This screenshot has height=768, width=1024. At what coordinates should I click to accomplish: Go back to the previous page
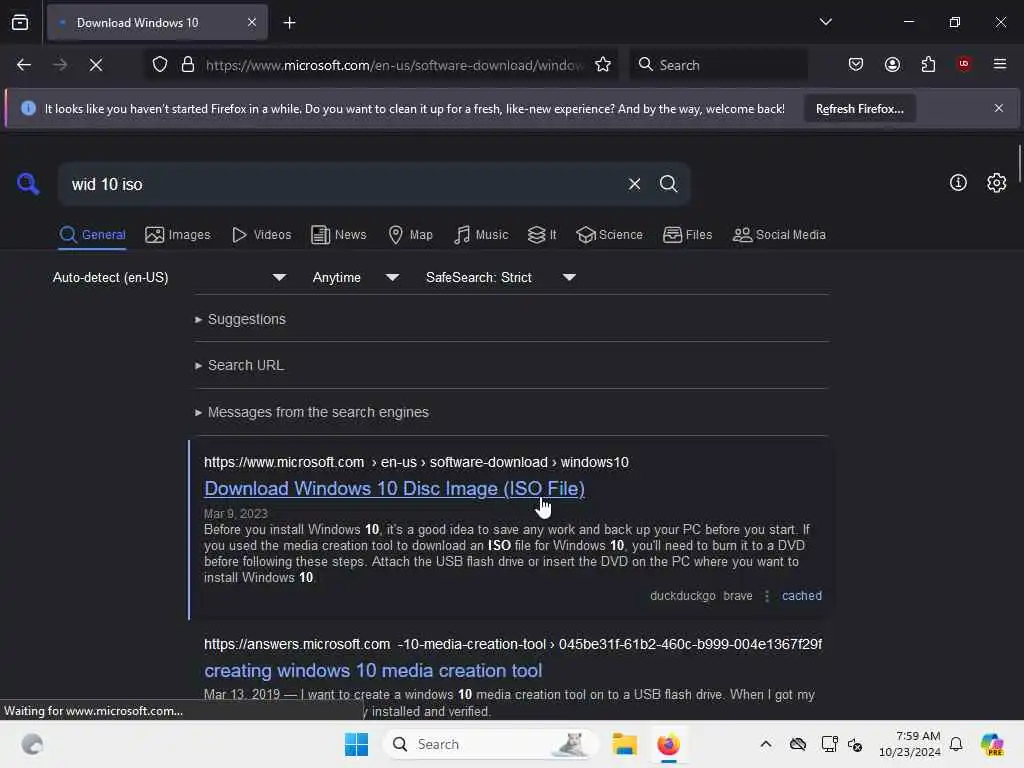click(24, 65)
